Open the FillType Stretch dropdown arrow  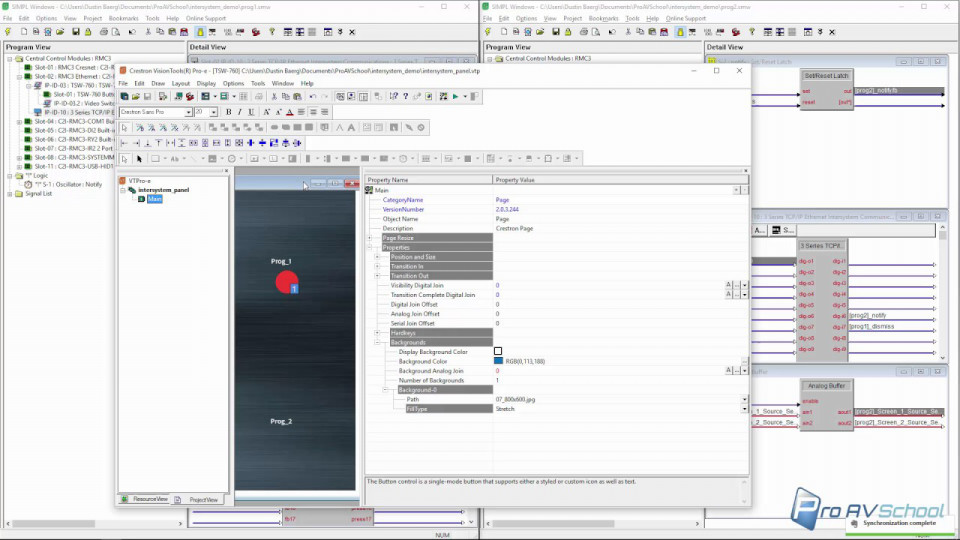click(744, 409)
